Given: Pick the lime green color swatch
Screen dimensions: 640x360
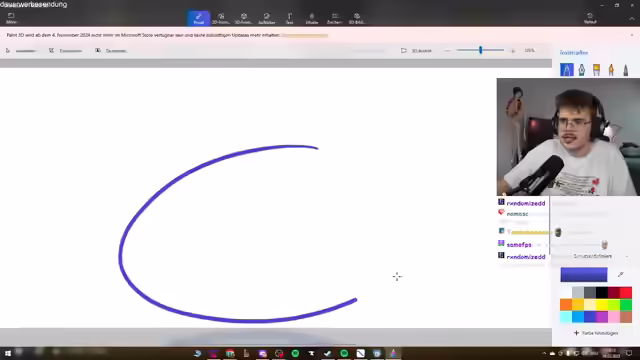Looking at the screenshot, I should click(614, 304).
